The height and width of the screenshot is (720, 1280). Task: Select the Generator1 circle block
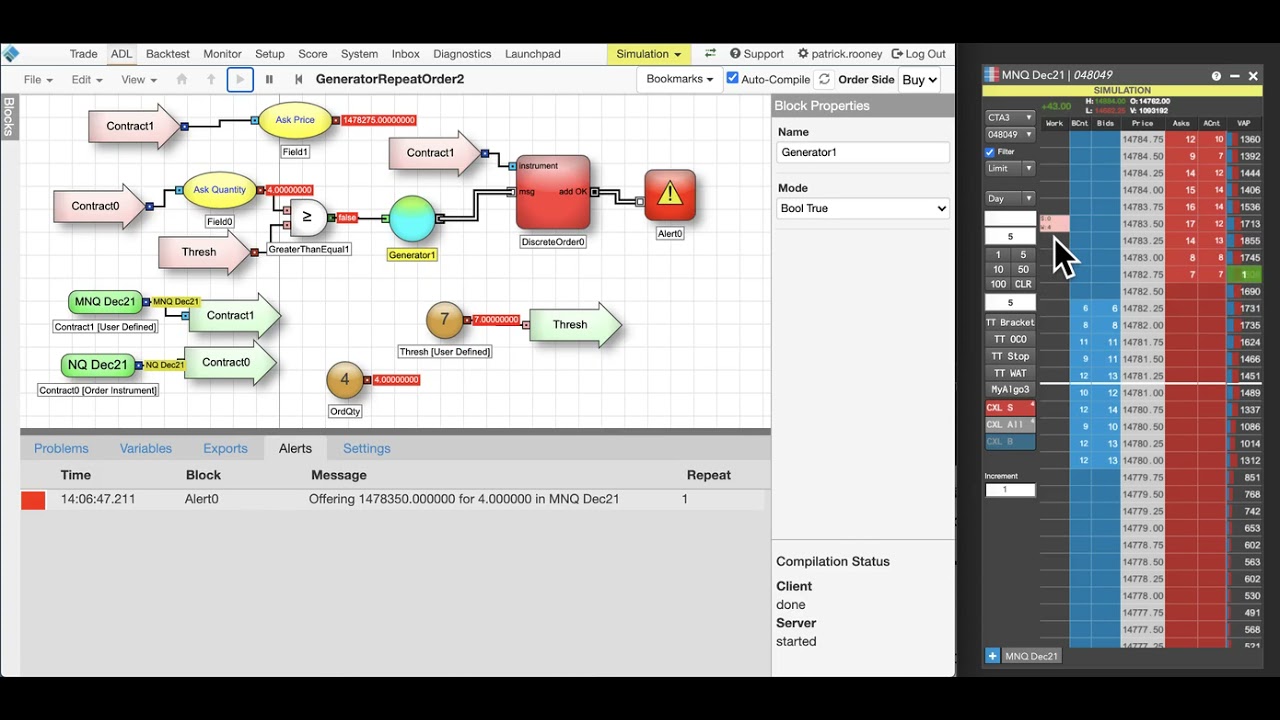click(x=412, y=218)
